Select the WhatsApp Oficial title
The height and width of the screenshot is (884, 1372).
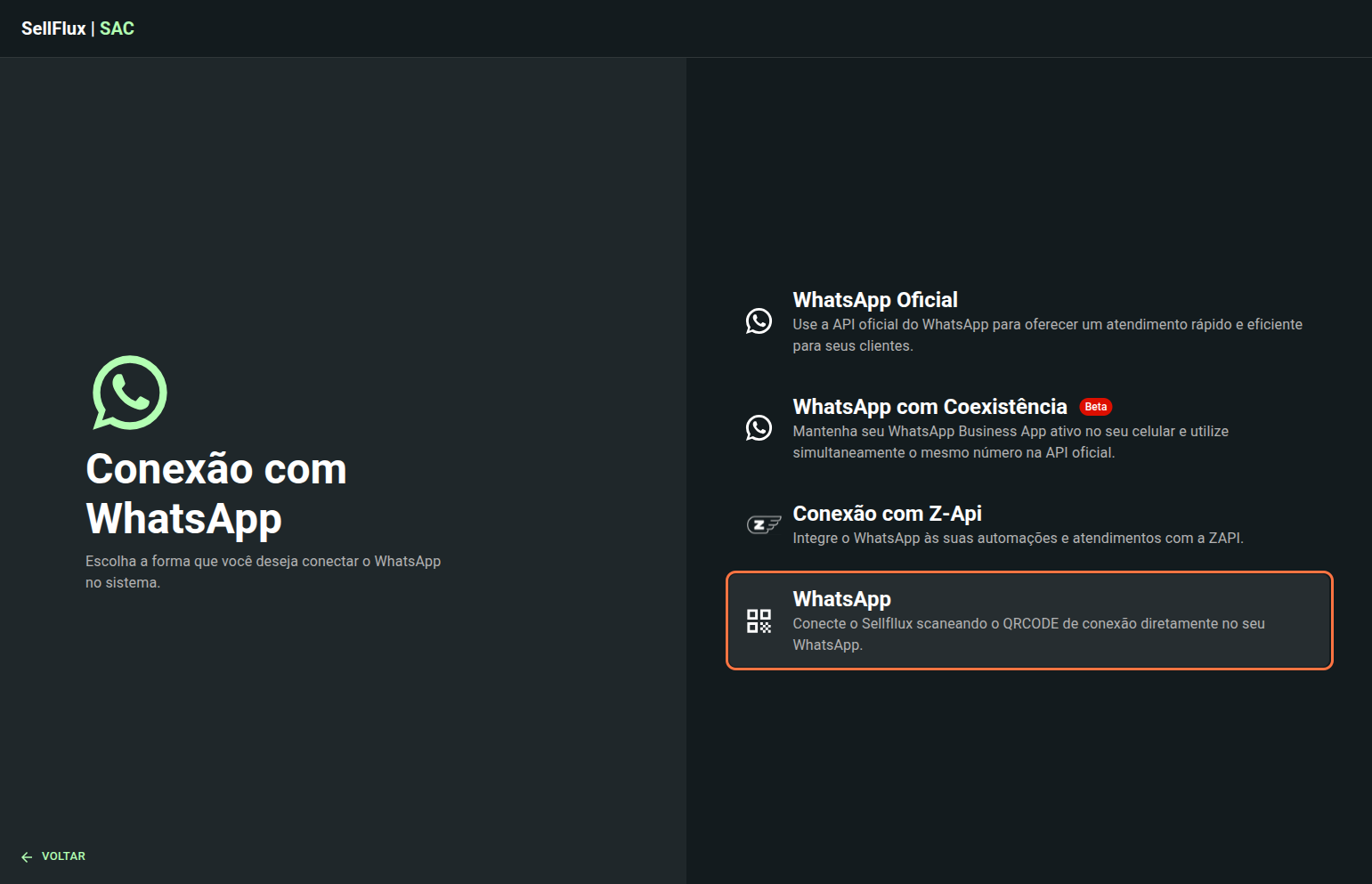click(874, 300)
